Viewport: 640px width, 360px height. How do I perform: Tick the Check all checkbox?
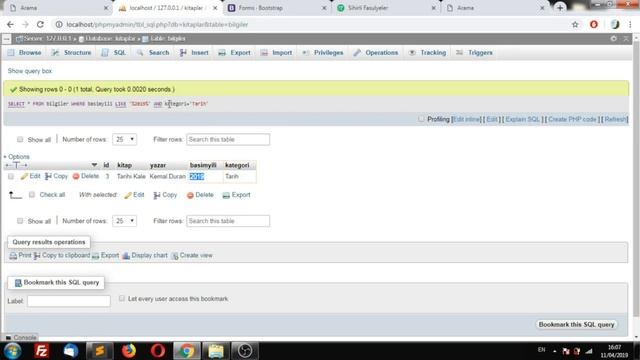[x=32, y=195]
